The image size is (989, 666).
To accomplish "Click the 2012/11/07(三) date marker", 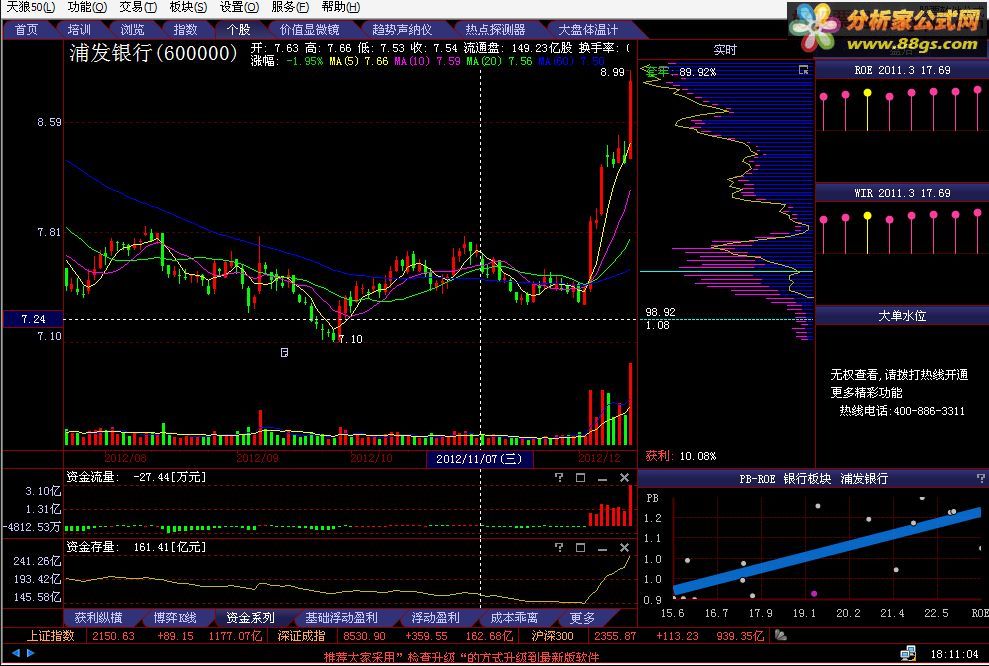I will [x=479, y=459].
